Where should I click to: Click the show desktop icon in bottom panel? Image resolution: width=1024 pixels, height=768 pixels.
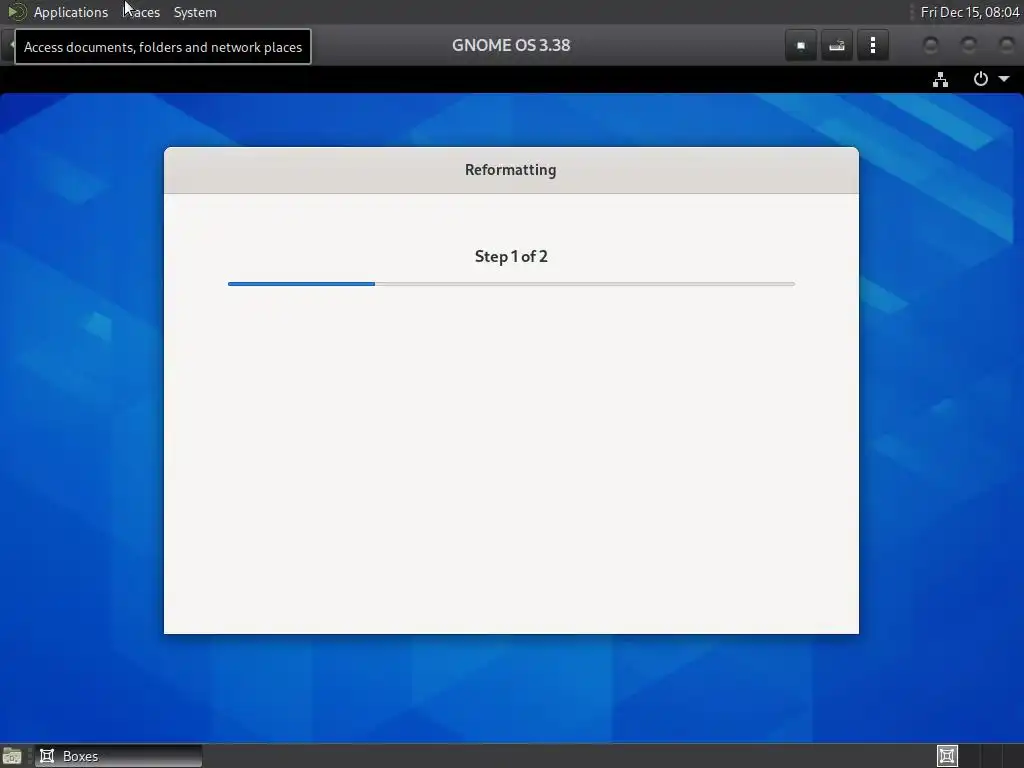tap(12, 756)
